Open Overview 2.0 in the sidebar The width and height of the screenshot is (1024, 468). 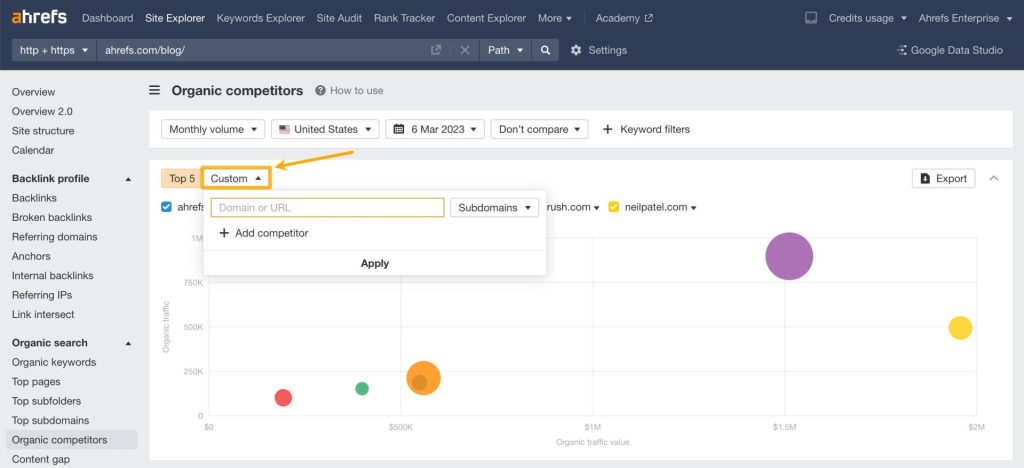42,112
